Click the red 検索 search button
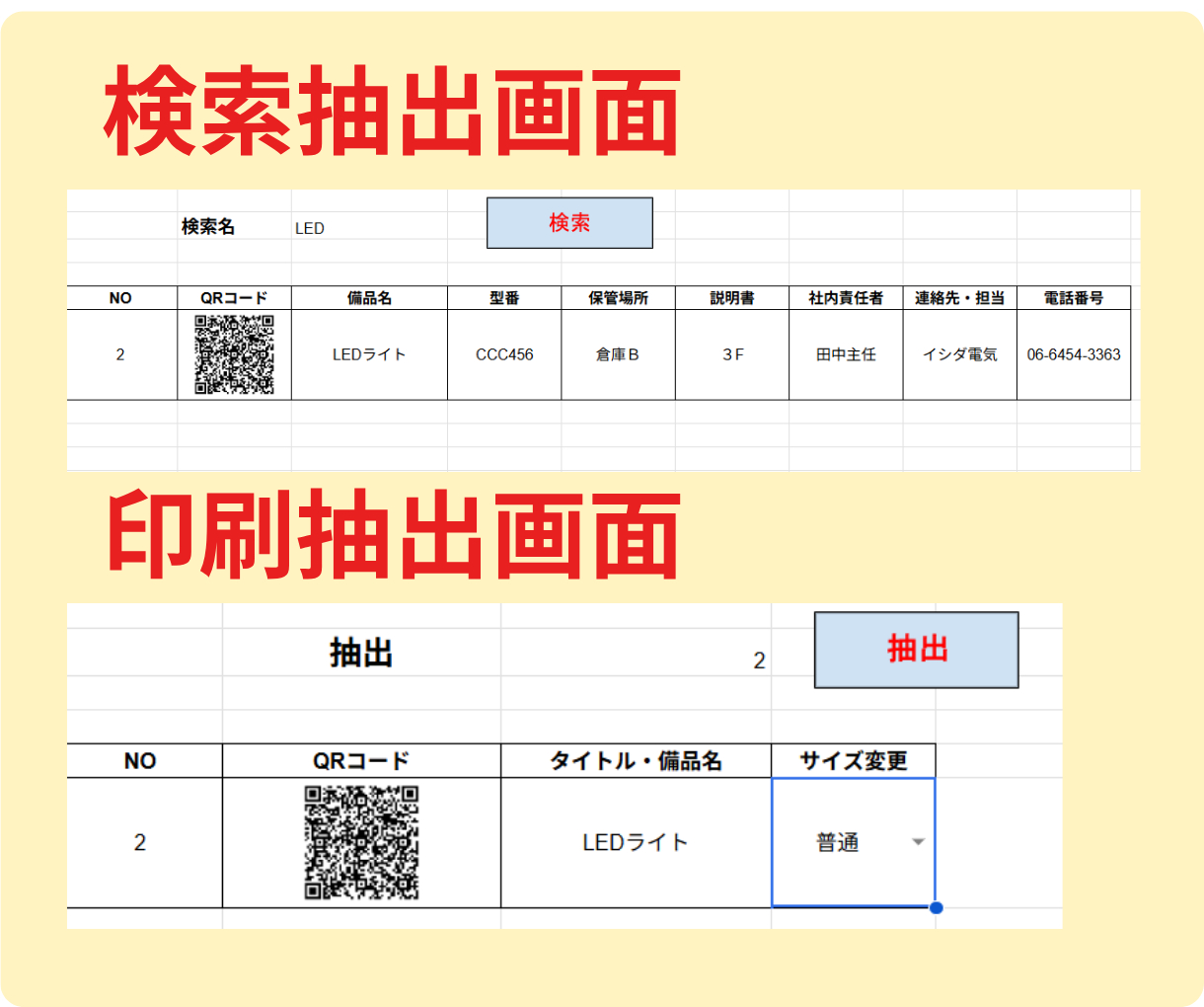1204x1007 pixels. 569,223
